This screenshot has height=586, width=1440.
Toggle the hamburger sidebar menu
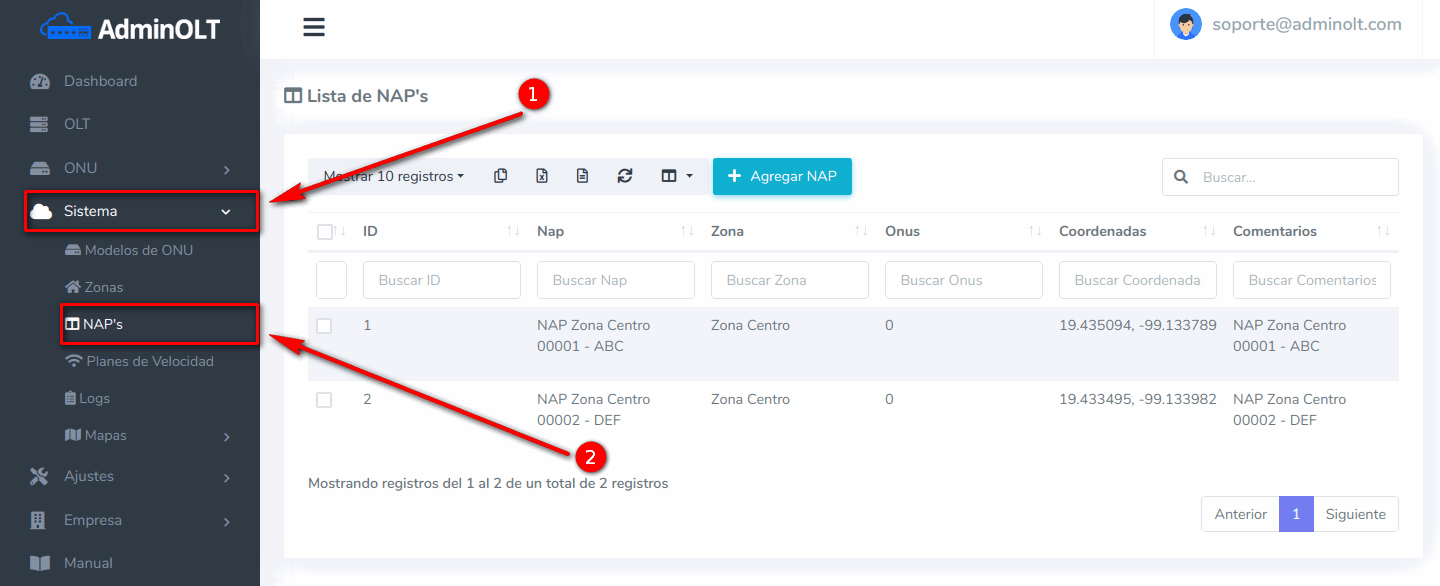314,27
